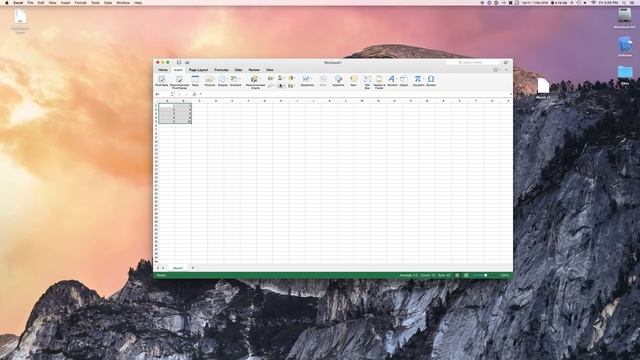Select the Macintosh HD desktop icon
The width and height of the screenshot is (640, 360).
click(624, 18)
